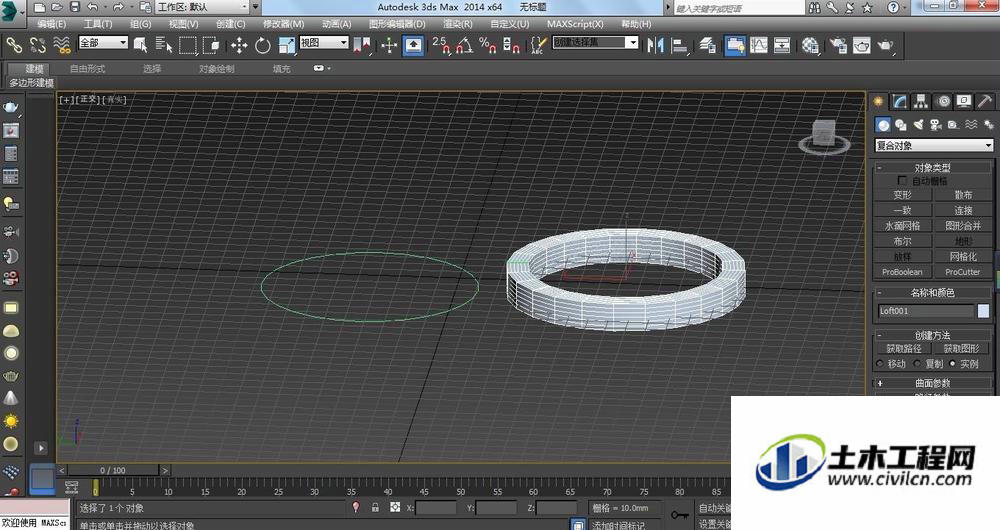Select the 实例 radio button
This screenshot has height=530, width=1000.
[x=953, y=364]
